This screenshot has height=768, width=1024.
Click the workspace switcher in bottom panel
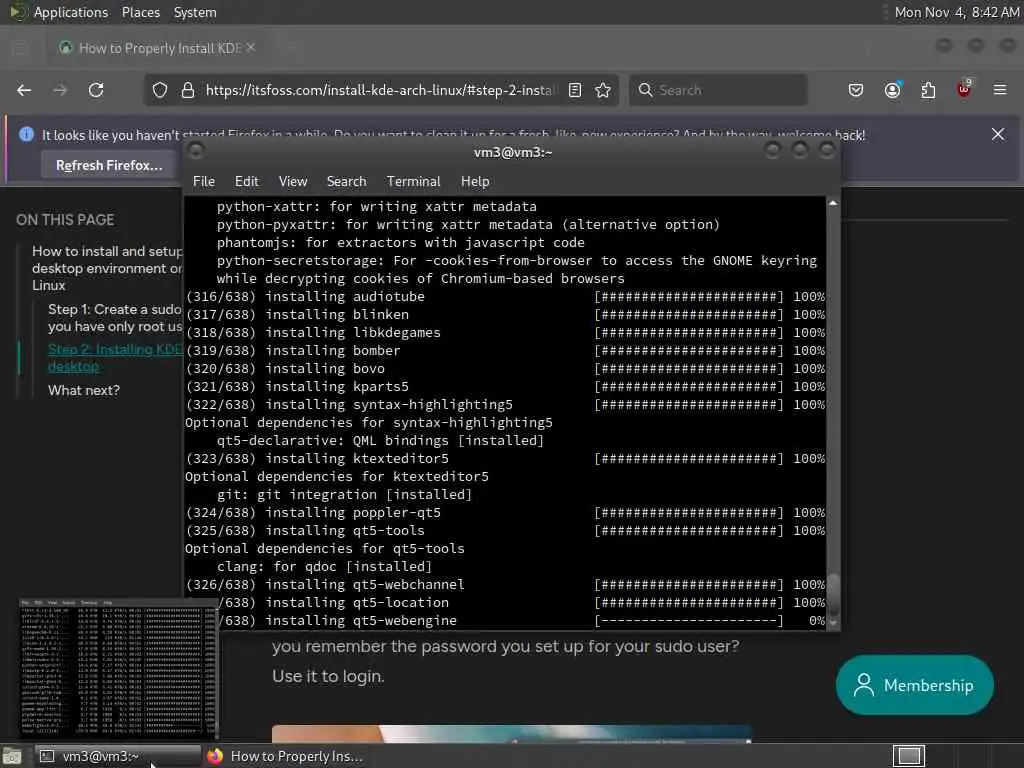pyautogui.click(x=908, y=756)
